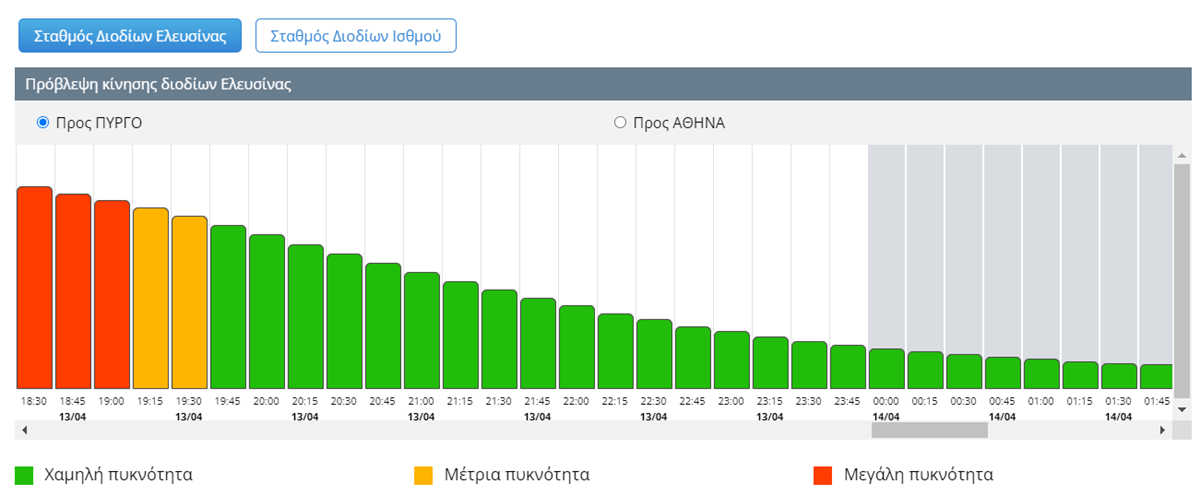Click the up arrow of vertical scrollbar
1200x495 pixels.
(x=1181, y=156)
